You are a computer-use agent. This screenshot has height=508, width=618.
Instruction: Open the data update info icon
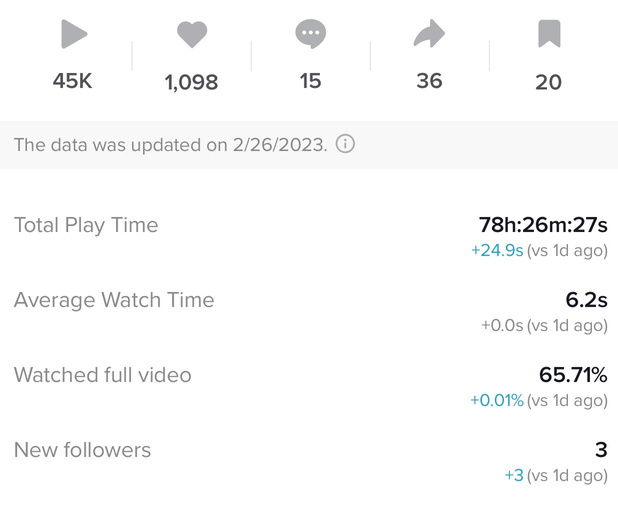tap(345, 144)
